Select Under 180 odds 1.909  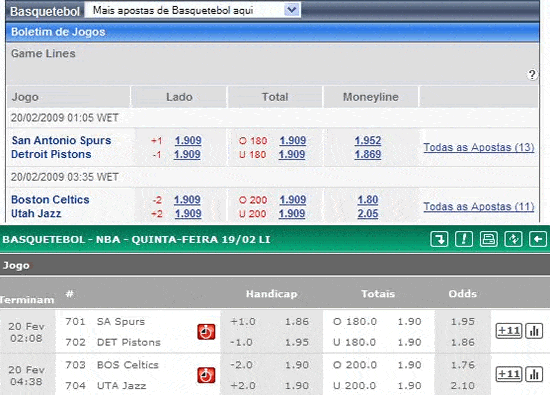[292, 154]
